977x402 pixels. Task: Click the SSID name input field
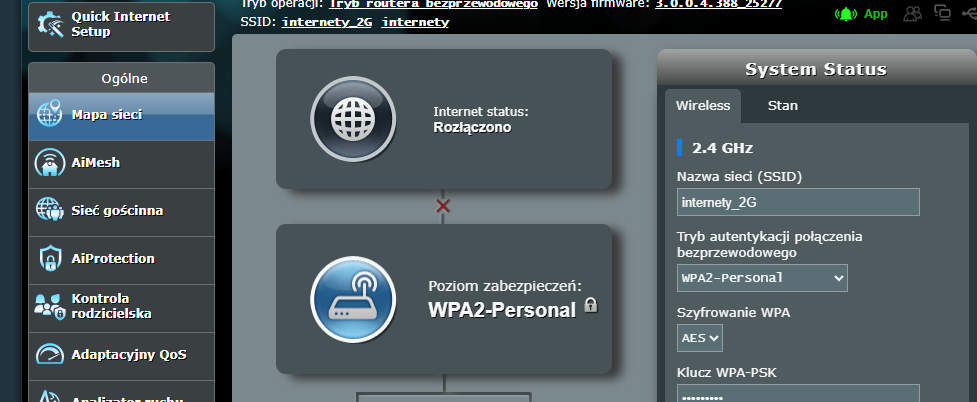797,202
